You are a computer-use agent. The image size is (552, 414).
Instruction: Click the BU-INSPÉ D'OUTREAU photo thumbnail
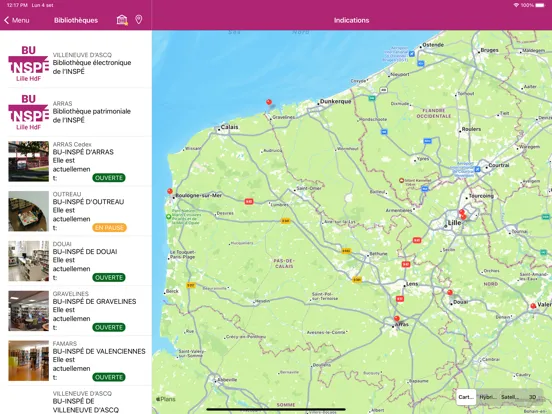tap(29, 211)
